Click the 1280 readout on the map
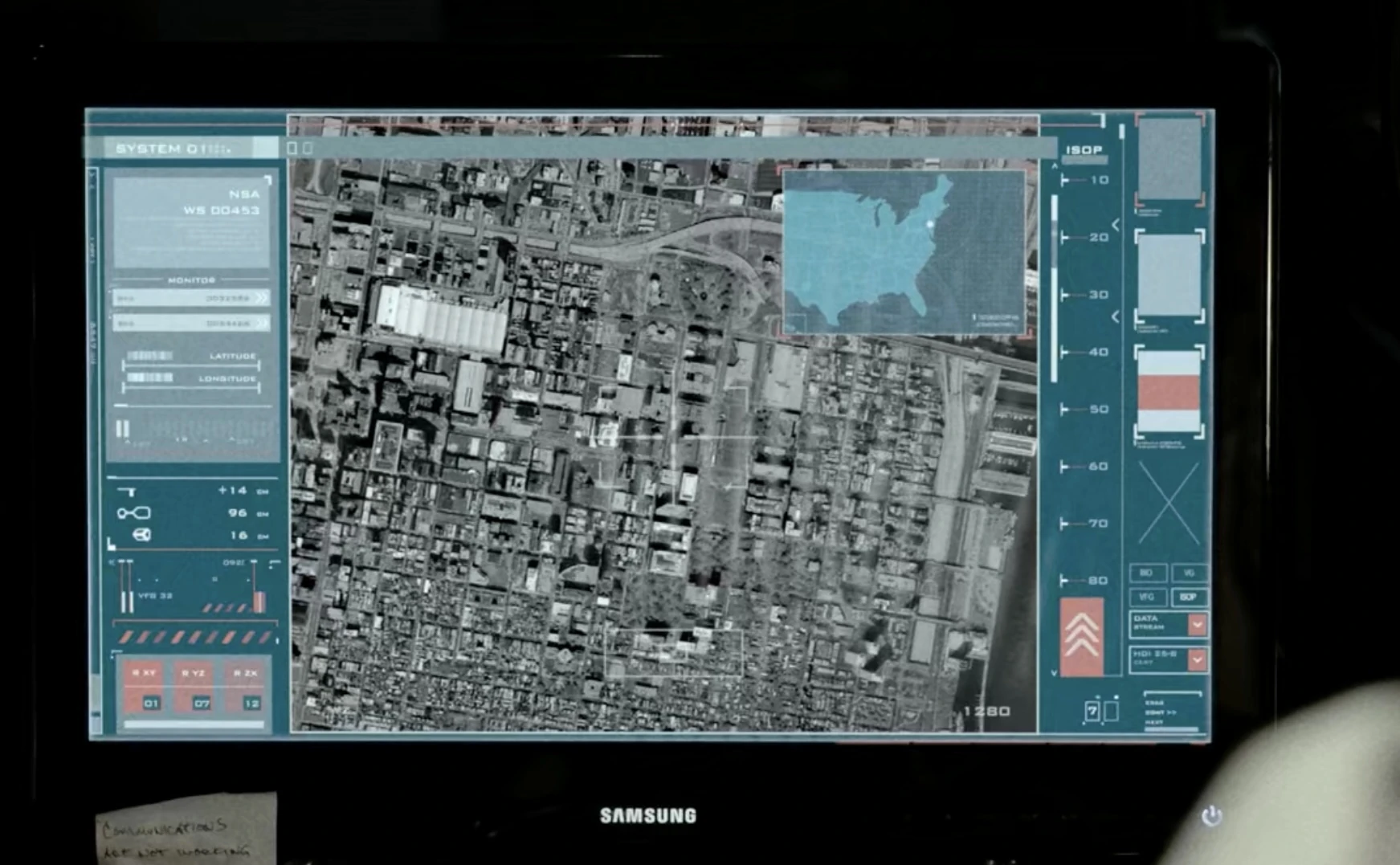Screen dimensions: 1400x865 [x=987, y=712]
